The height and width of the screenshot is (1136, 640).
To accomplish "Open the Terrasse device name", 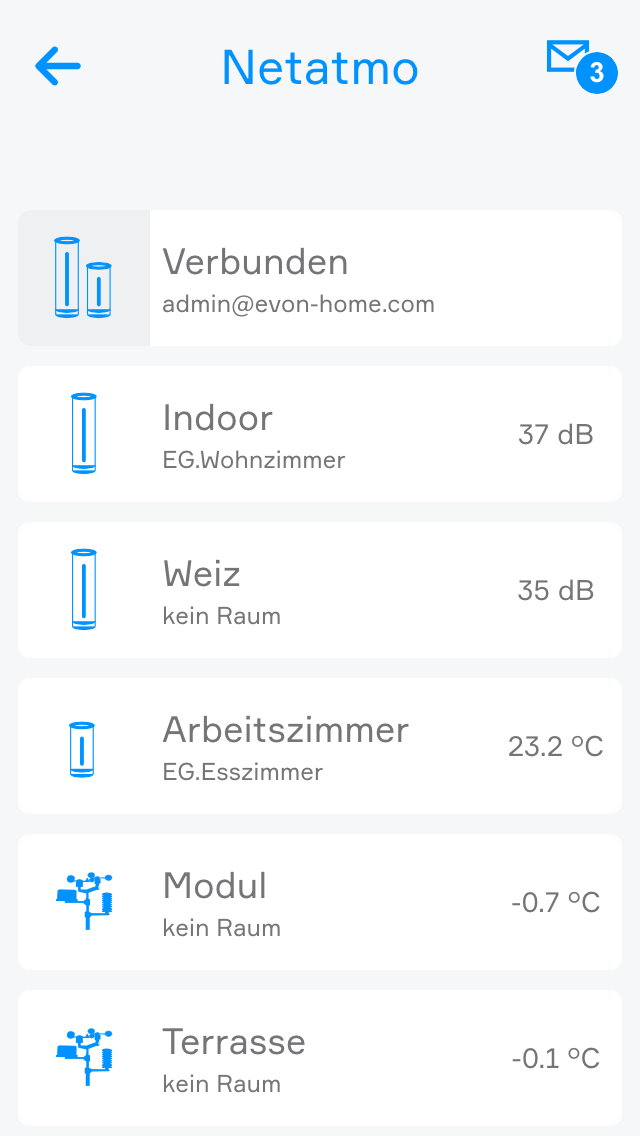I will 234,1042.
